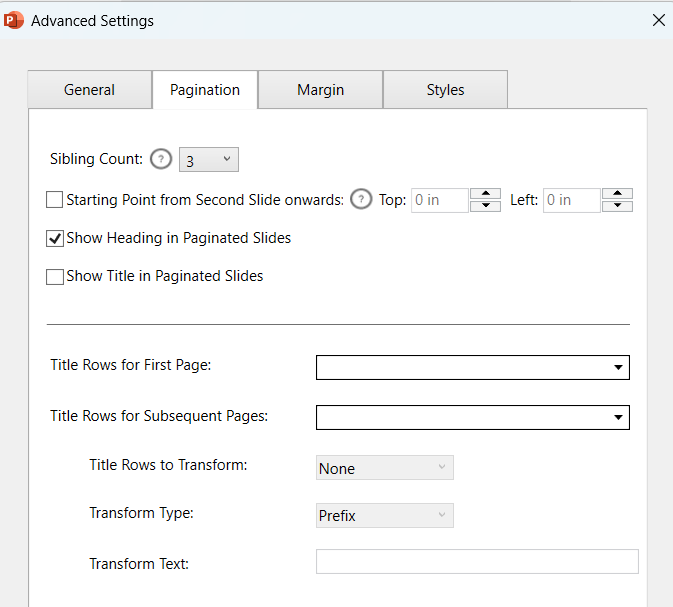Switch to the Margin tab
The width and height of the screenshot is (673, 607).
pyautogui.click(x=320, y=90)
